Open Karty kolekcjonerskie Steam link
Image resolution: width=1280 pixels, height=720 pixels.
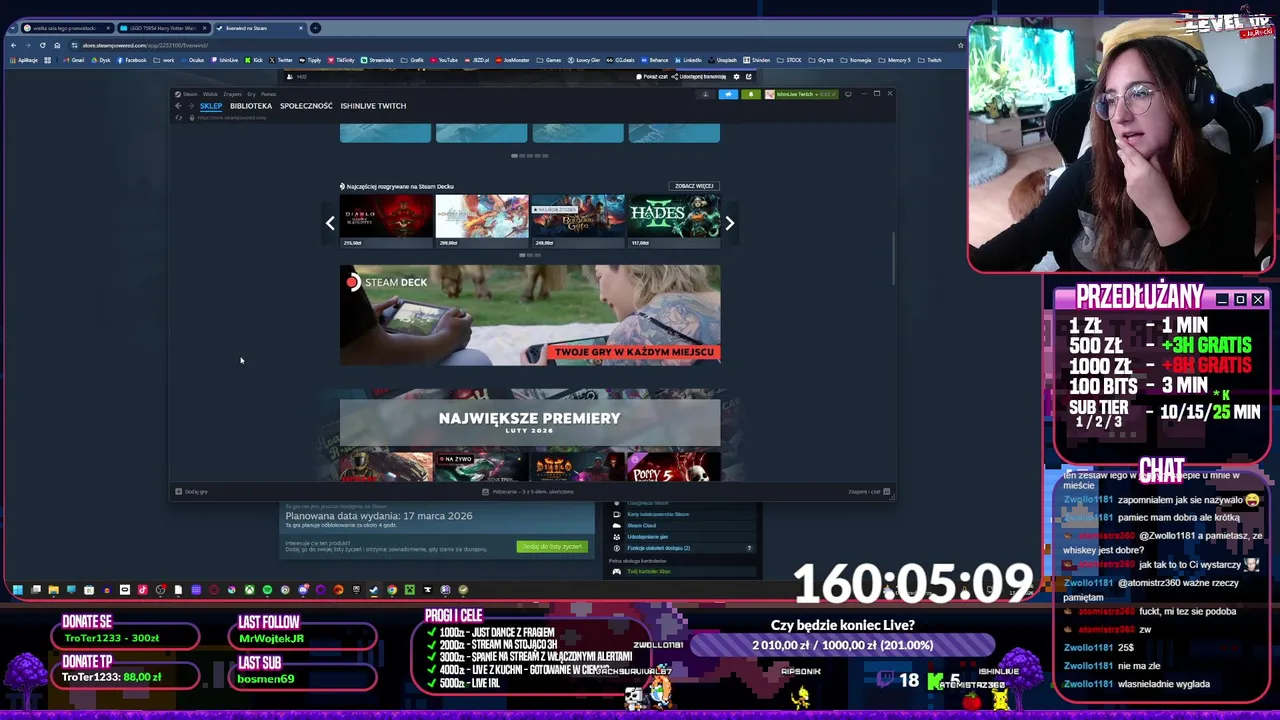[657, 514]
